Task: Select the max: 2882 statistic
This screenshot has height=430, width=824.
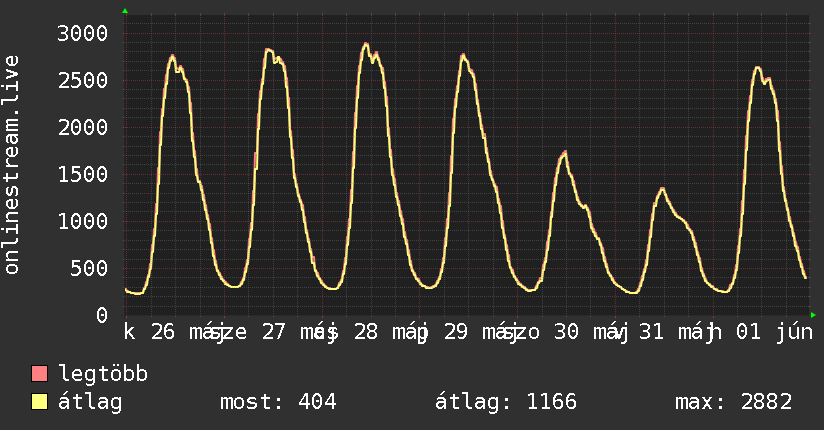Action: point(733,402)
